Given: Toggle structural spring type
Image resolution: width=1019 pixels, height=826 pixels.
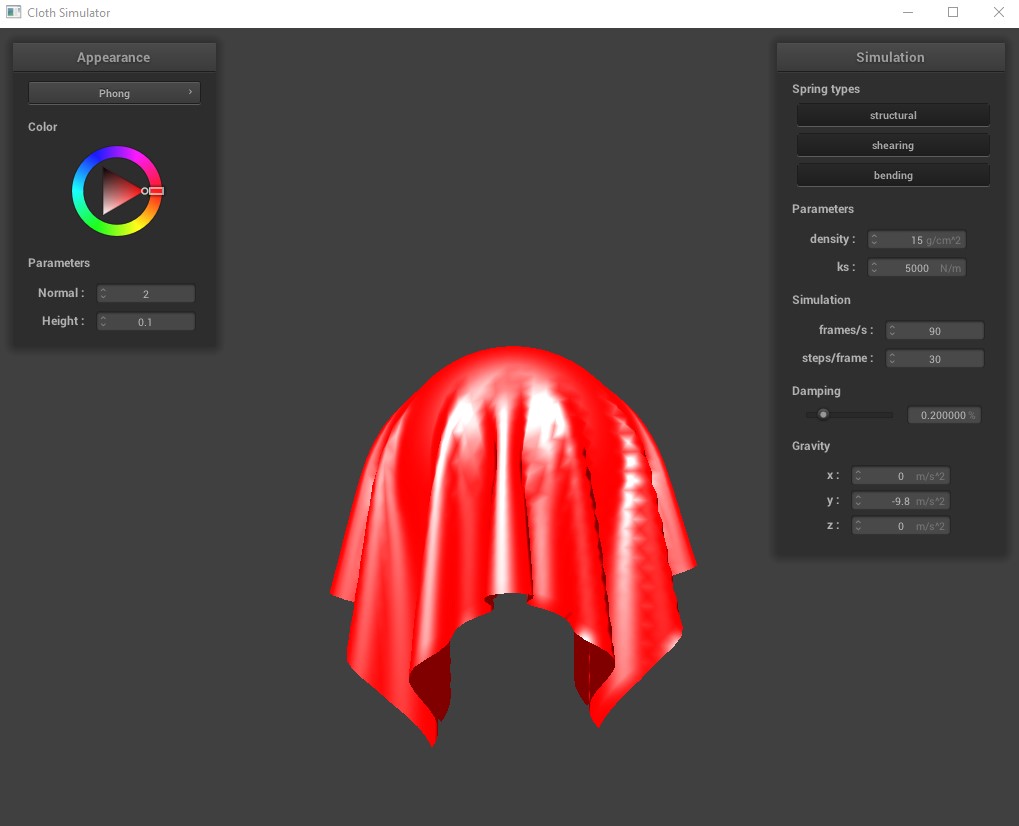Looking at the screenshot, I should (893, 115).
